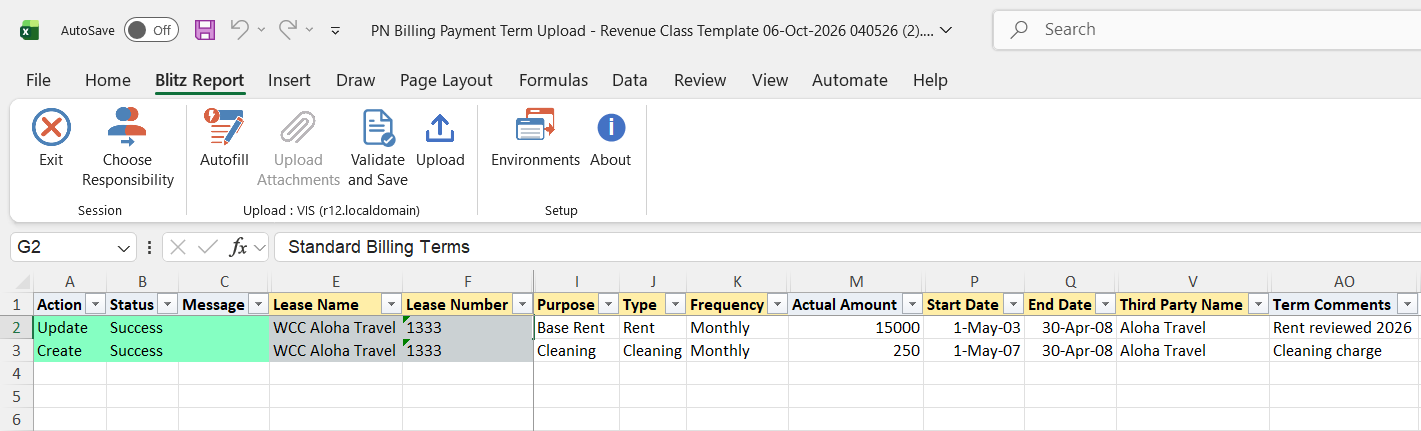Screen dimensions: 1421x431
Task: Expand the file name title dropdown
Action: 947,30
